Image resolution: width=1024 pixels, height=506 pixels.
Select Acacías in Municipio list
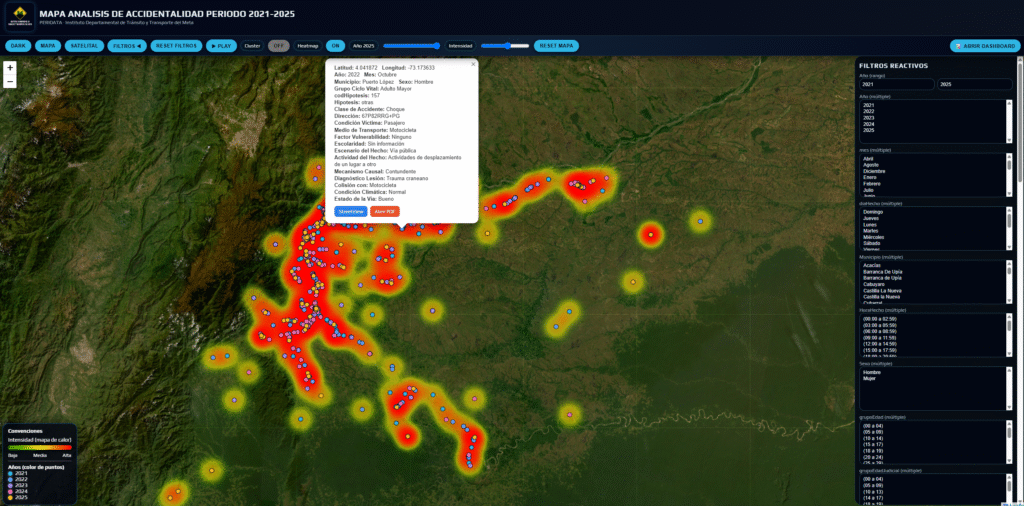tap(933, 266)
